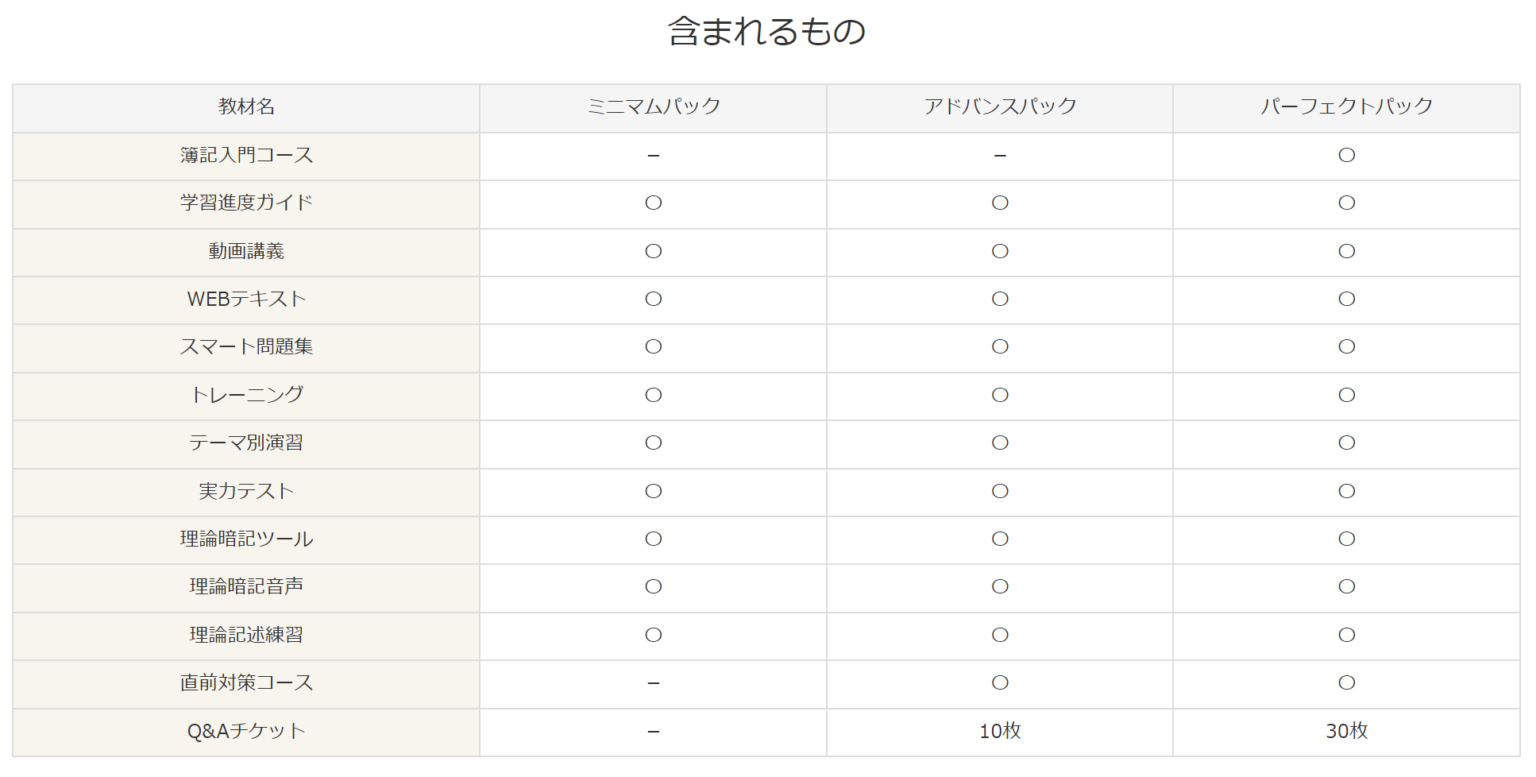Viewport: 1536px width, 777px height.
Task: Click the 理論暗記ツール circle under パーフェクトパック
Action: [1346, 539]
